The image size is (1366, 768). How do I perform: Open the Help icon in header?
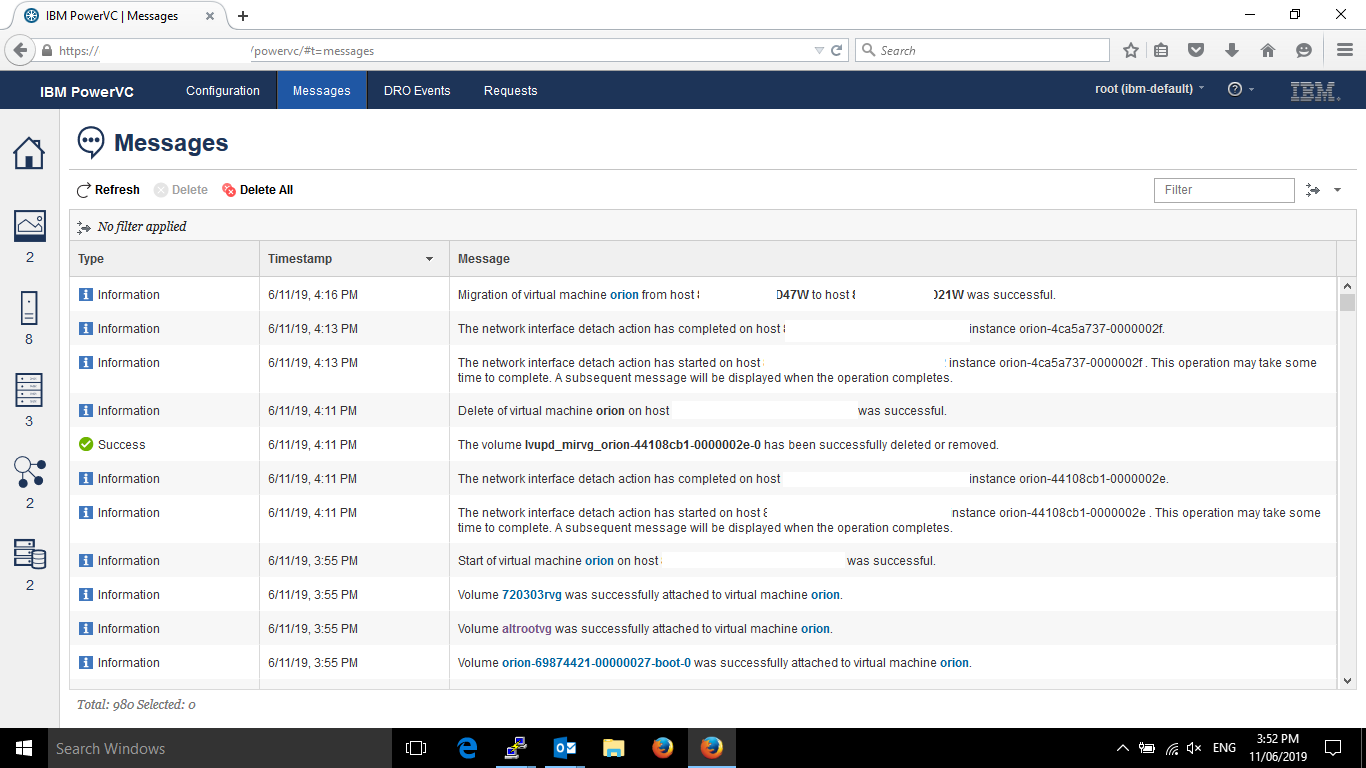click(1235, 89)
